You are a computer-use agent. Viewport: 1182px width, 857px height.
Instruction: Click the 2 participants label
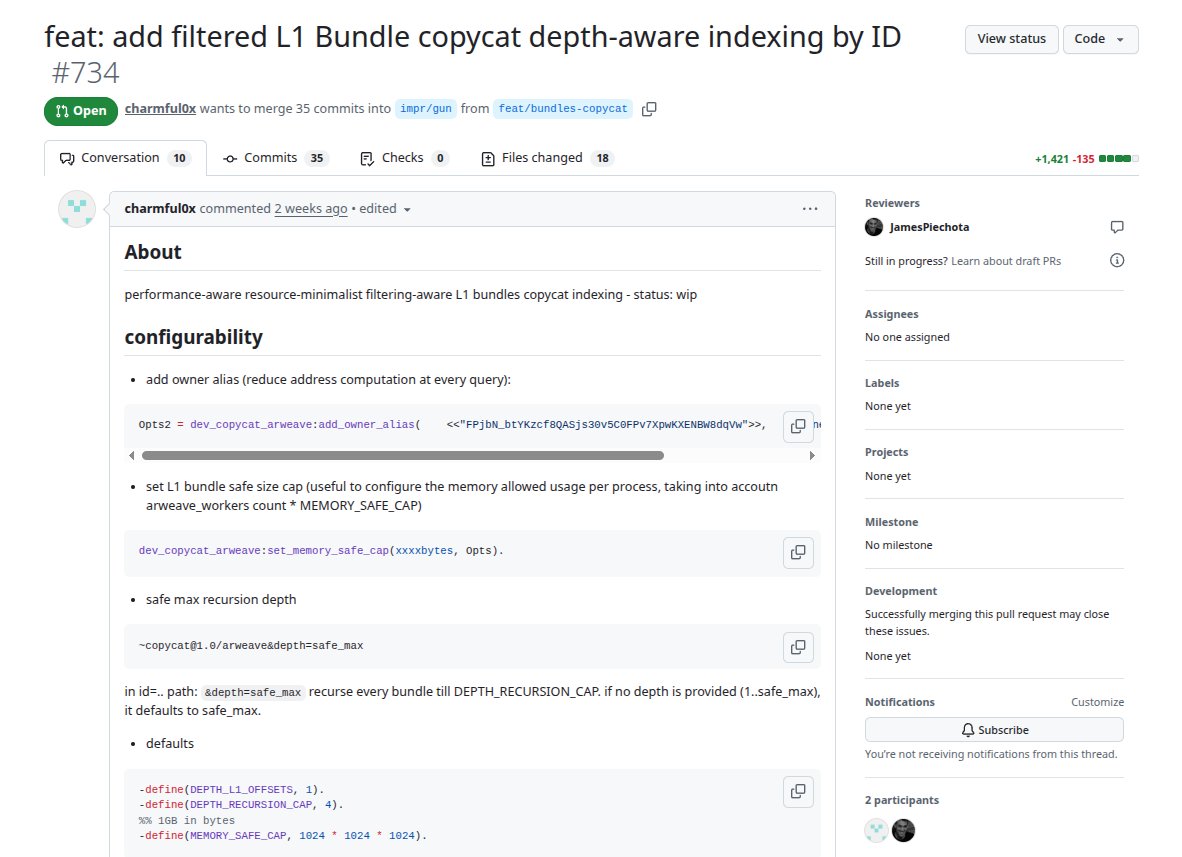click(x=902, y=800)
